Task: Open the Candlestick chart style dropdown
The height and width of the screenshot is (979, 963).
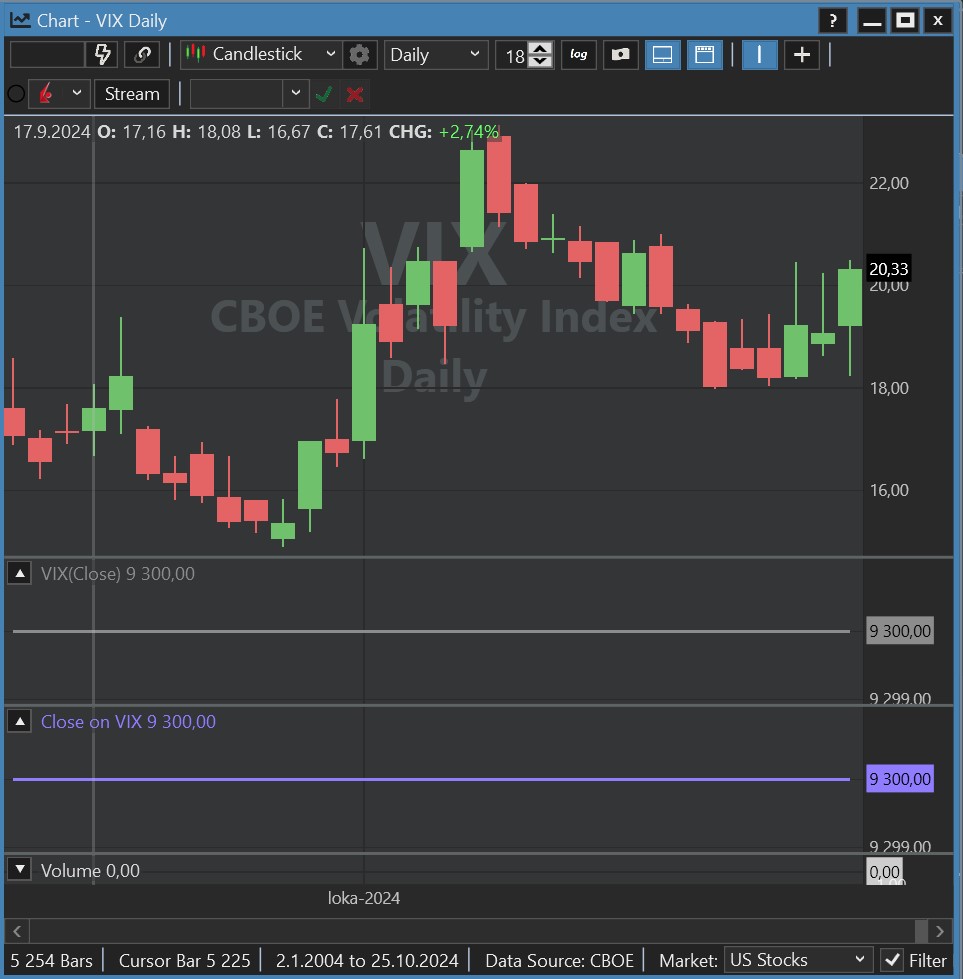Action: [261, 55]
